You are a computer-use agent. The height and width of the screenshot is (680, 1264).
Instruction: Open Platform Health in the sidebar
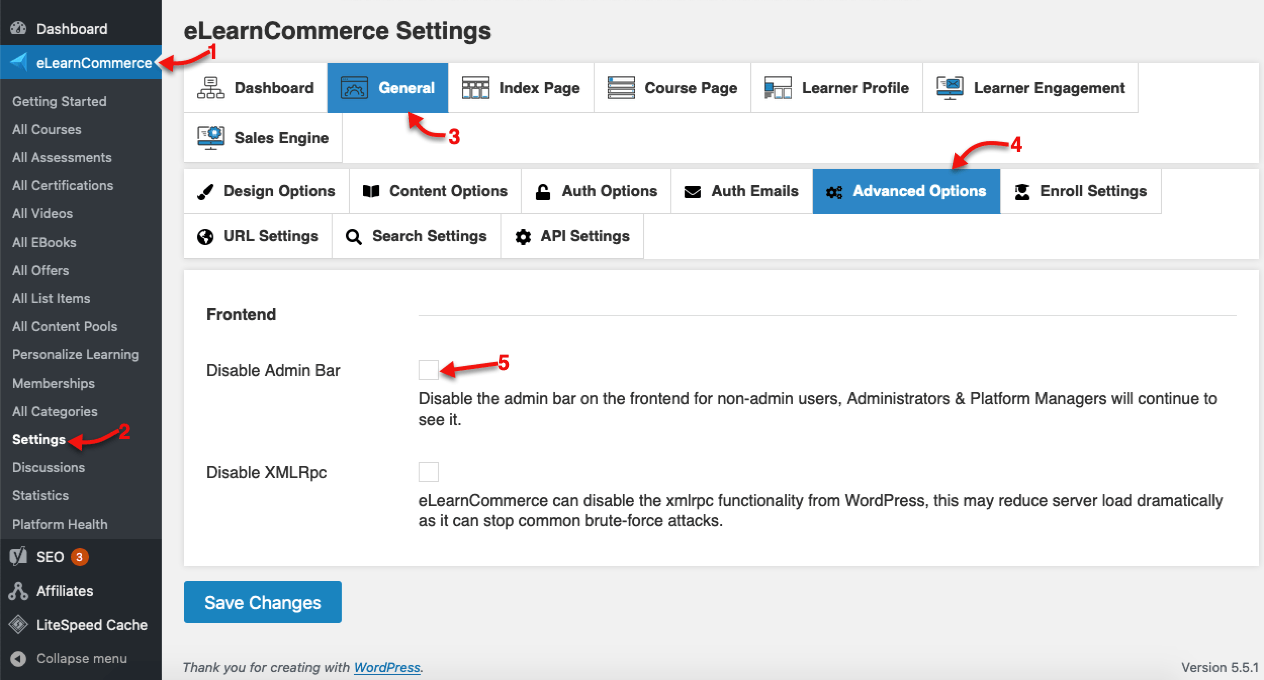click(x=60, y=524)
